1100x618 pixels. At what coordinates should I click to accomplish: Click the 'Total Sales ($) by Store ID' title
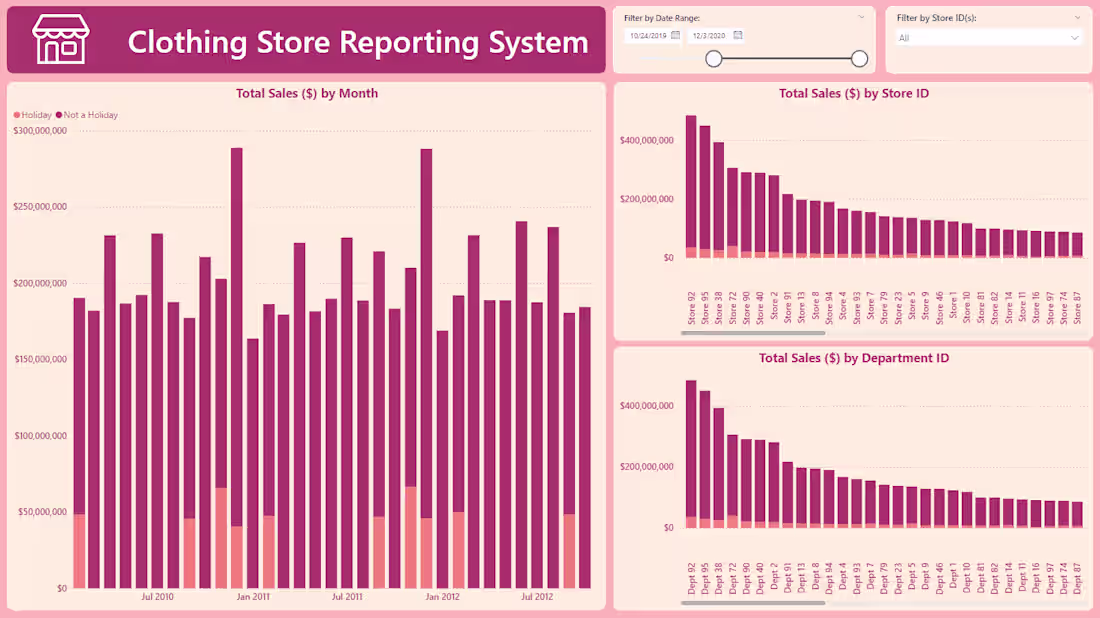[857, 93]
